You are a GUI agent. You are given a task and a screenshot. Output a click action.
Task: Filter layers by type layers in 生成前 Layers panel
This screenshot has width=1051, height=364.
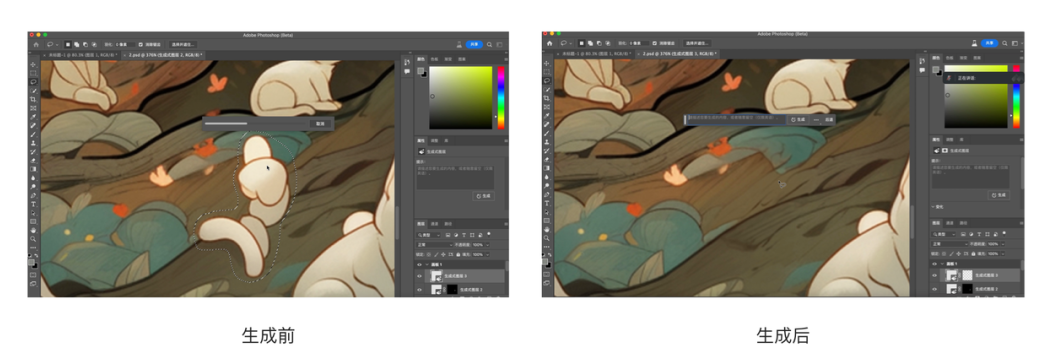pyautogui.click(x=464, y=235)
